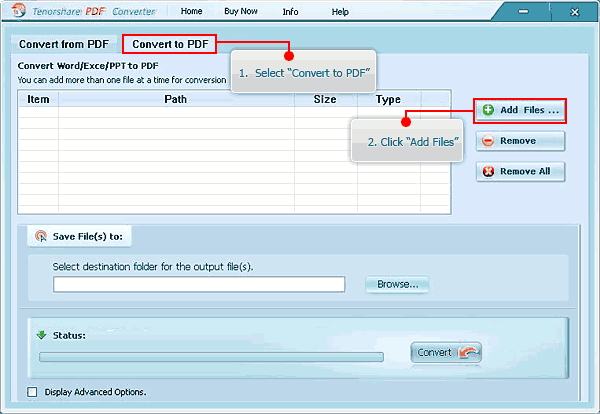Click the Tenorshare logo icon in title bar
Viewport: 600px width, 414px height.
18,10
